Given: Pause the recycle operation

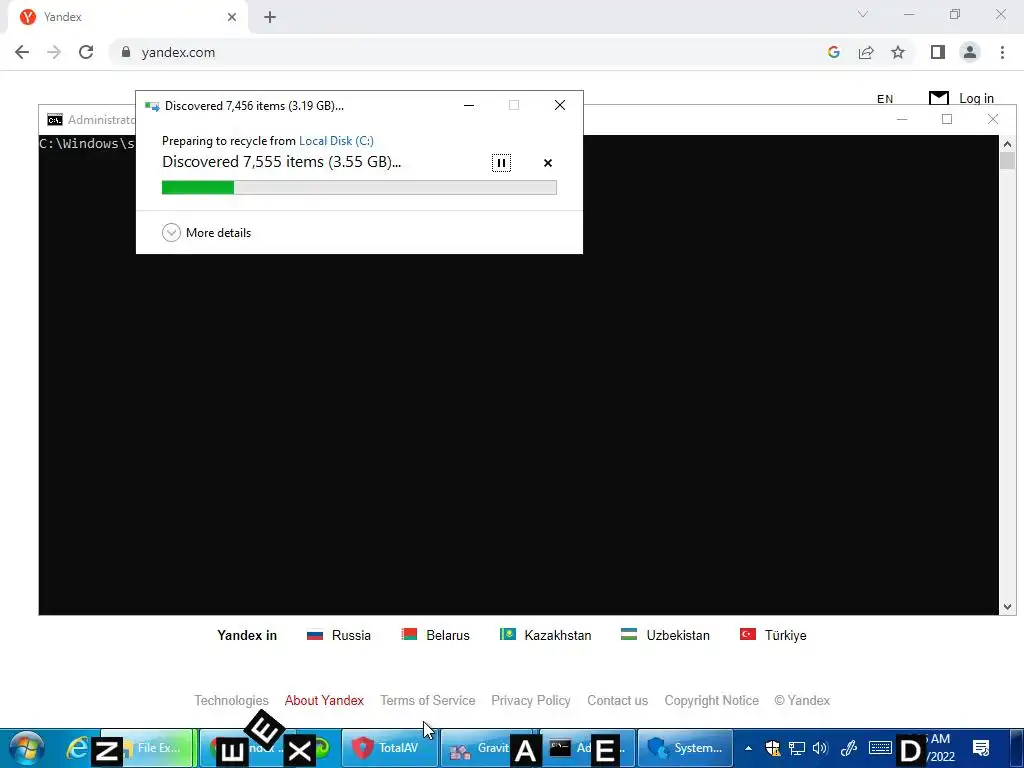Looking at the screenshot, I should coord(501,163).
